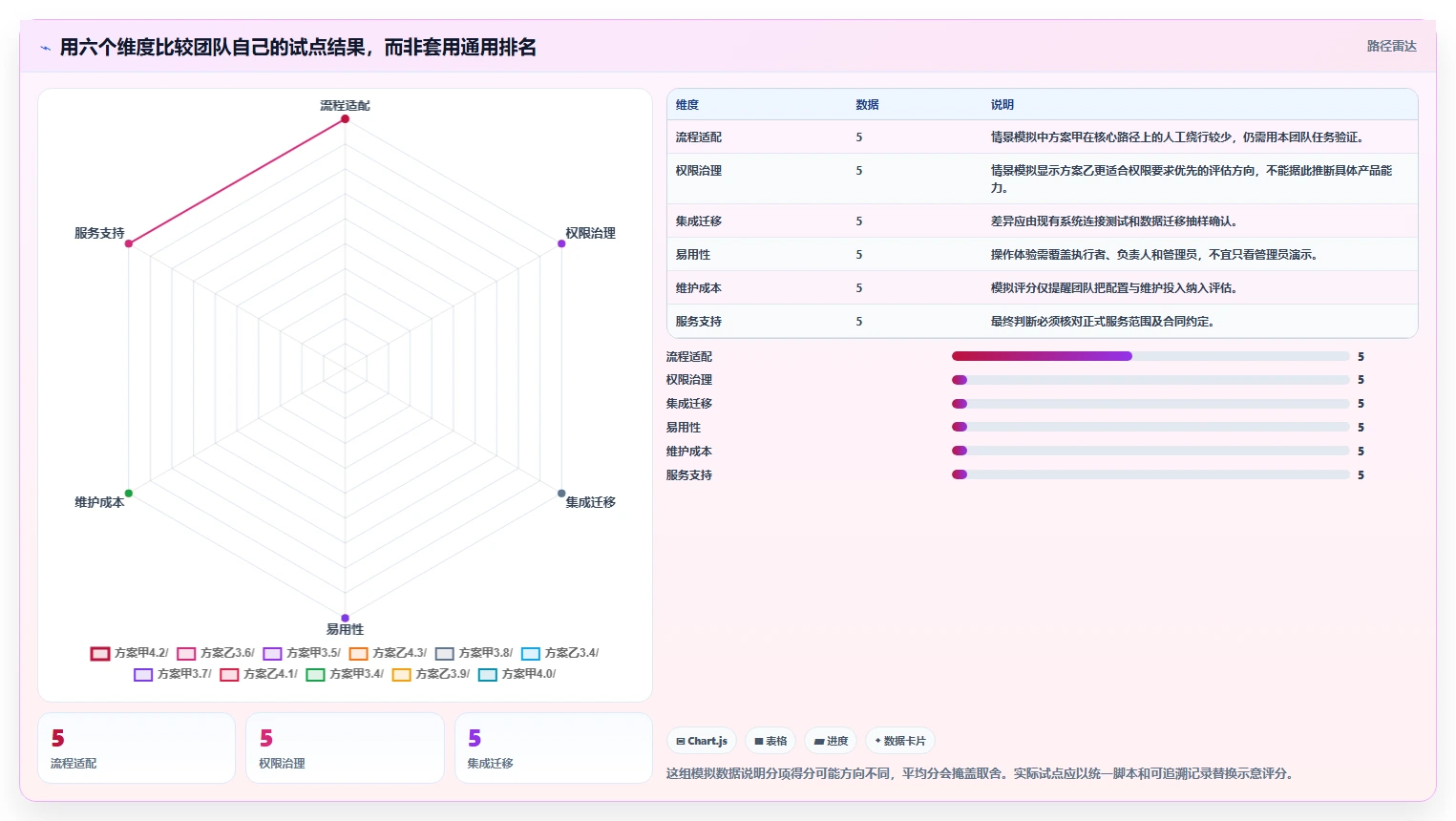Click the footnote starting 这组模拟数据说明
Screen dimensions: 1456x821
click(982, 773)
